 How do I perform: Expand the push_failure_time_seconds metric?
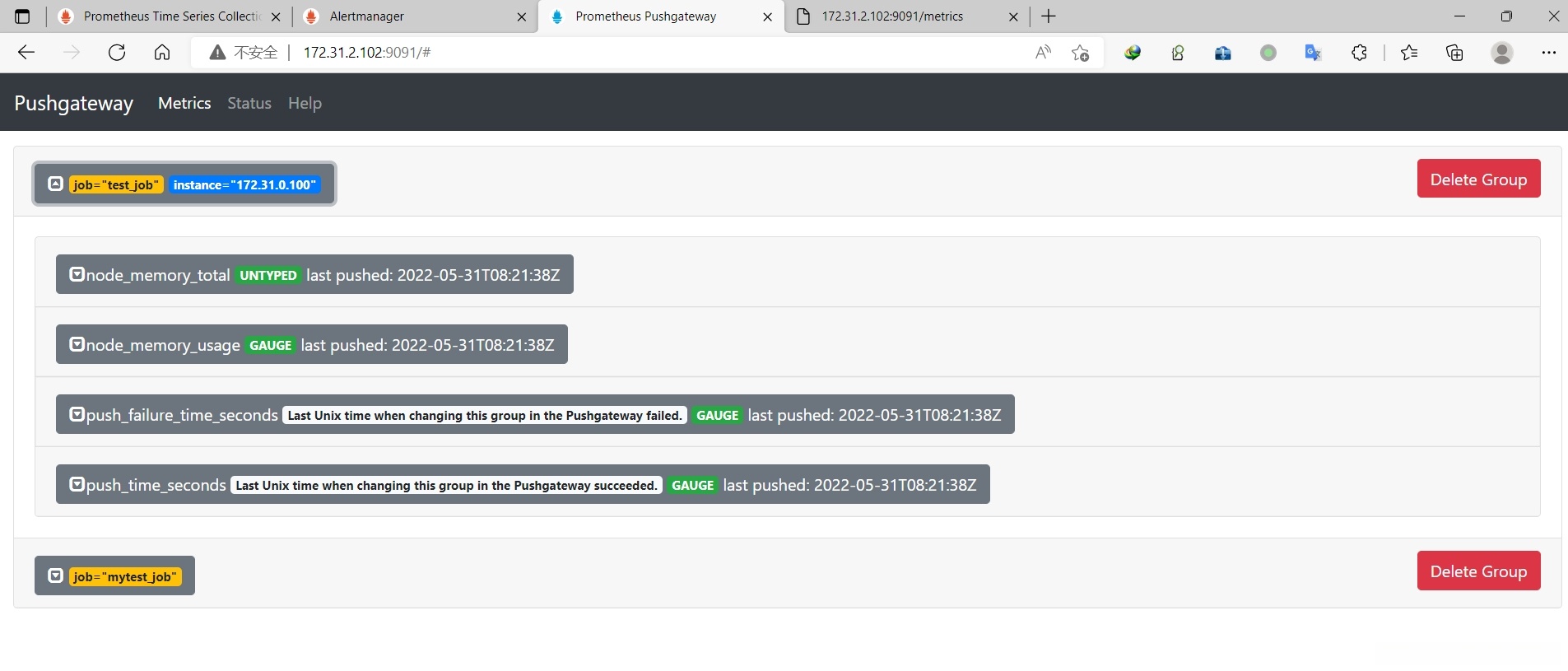(x=535, y=414)
